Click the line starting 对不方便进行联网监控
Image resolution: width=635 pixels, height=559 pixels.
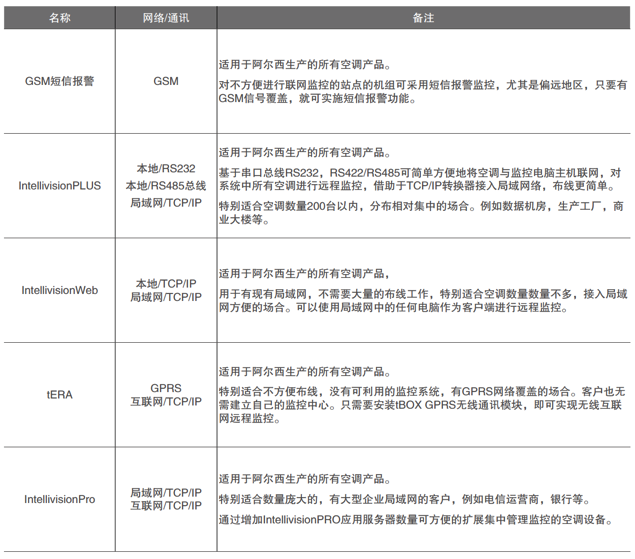click(x=423, y=85)
